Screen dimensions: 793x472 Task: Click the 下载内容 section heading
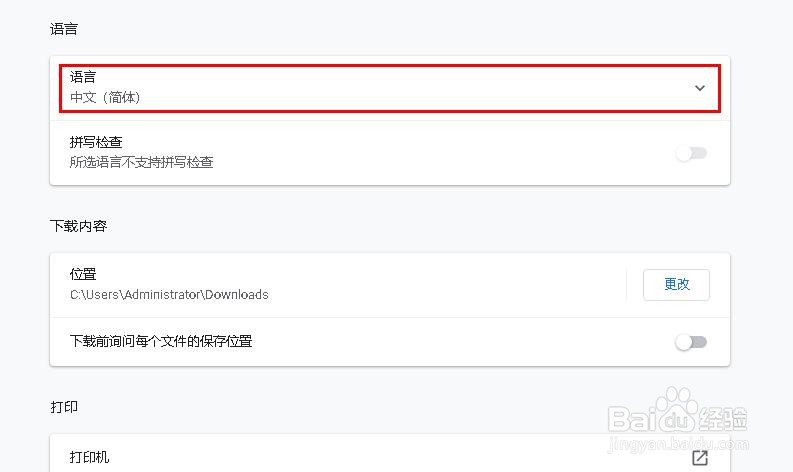(x=78, y=226)
